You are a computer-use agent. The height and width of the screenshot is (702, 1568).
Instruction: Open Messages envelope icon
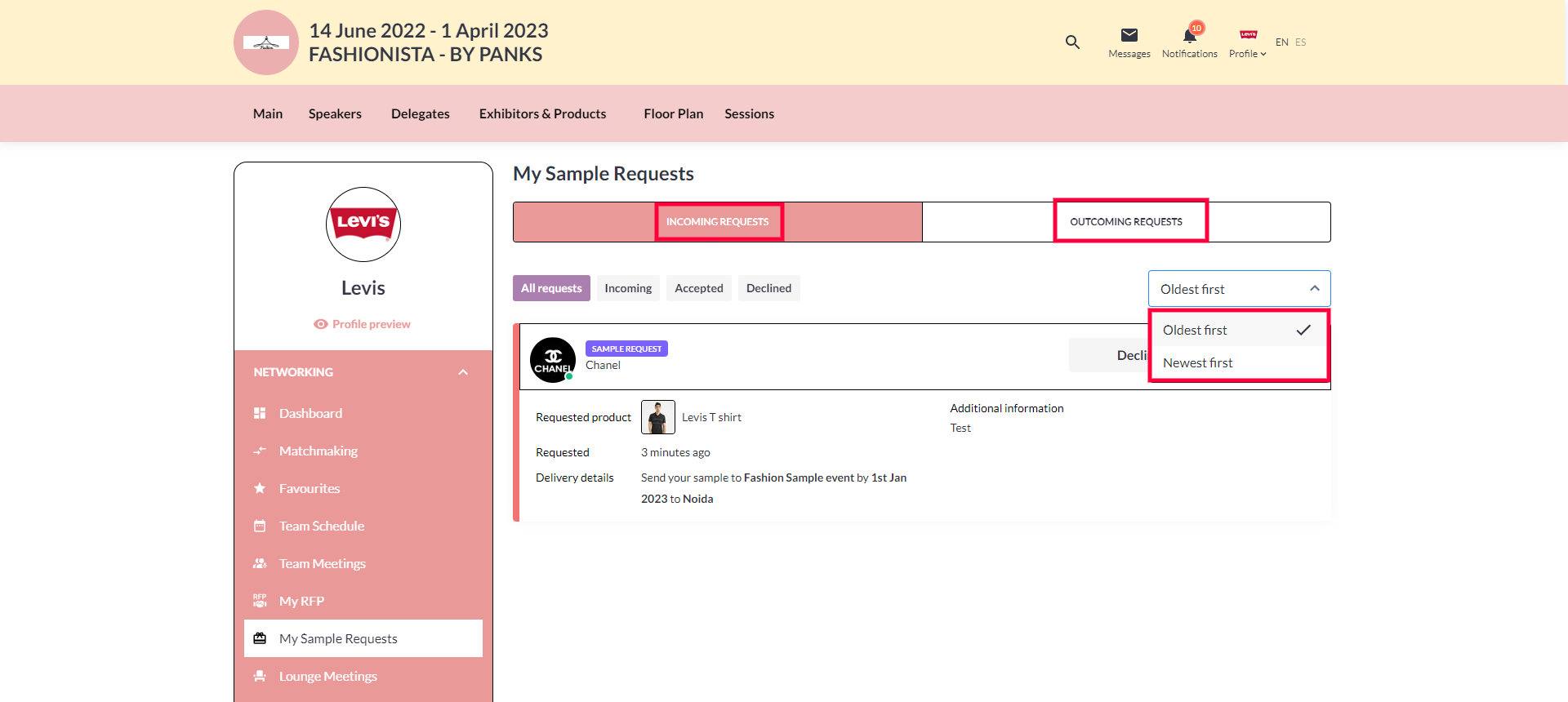click(x=1129, y=35)
